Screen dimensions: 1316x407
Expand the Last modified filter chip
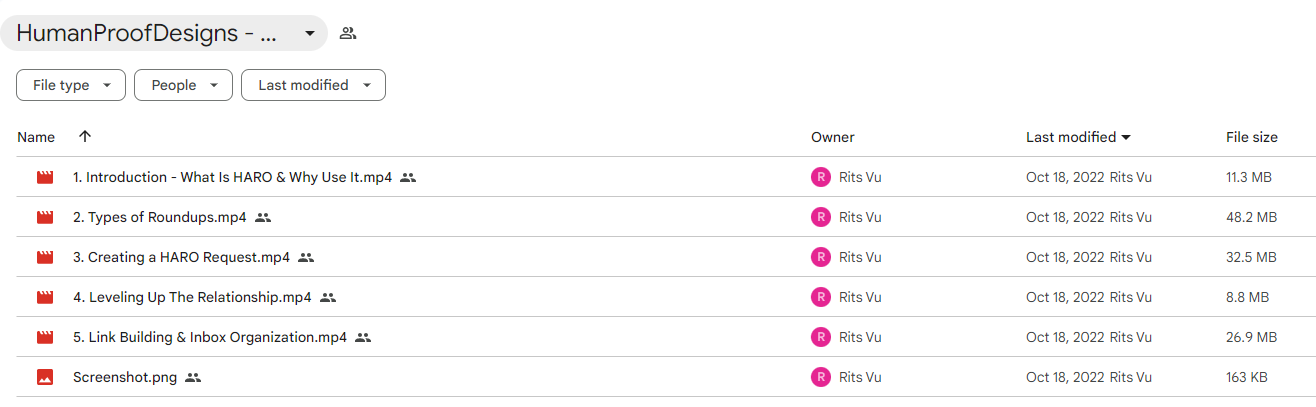click(313, 85)
